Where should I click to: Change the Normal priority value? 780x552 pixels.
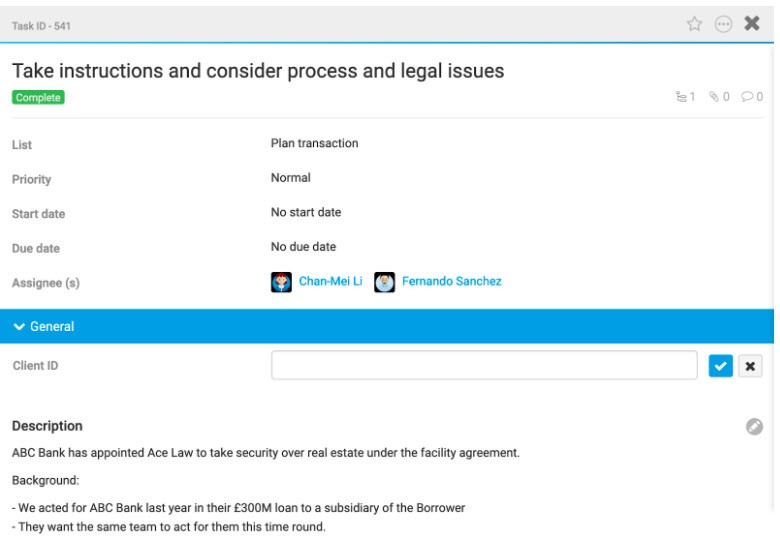click(291, 178)
